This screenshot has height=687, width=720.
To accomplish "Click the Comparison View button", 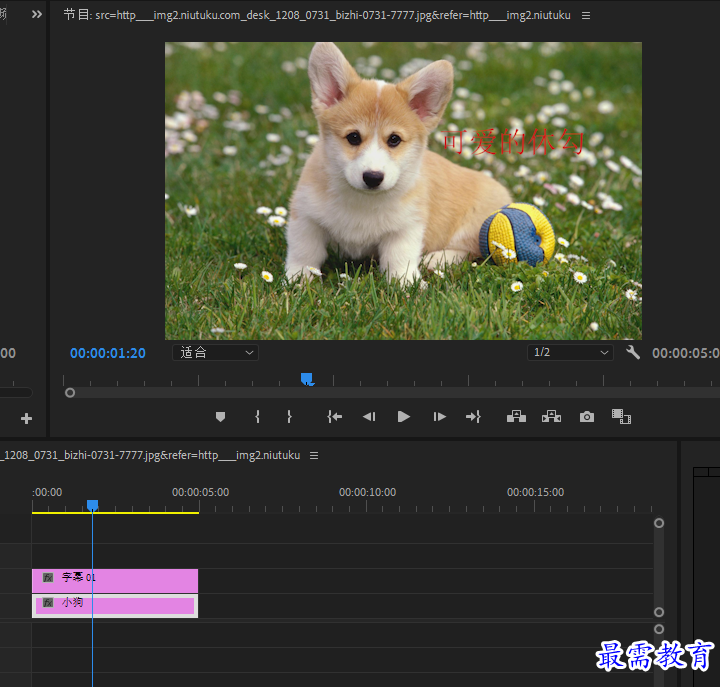I will 621,417.
